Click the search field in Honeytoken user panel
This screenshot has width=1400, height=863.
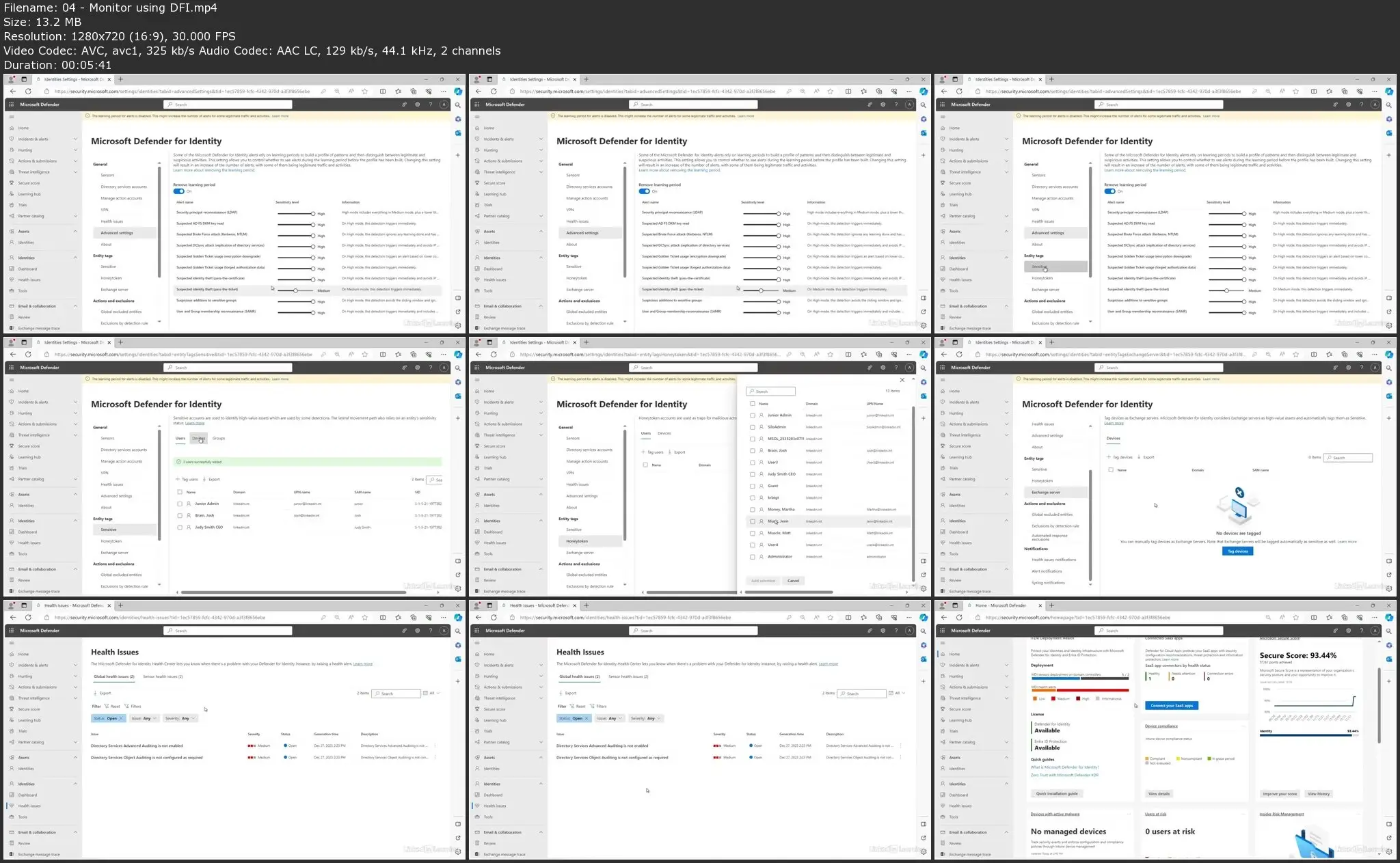pos(770,392)
